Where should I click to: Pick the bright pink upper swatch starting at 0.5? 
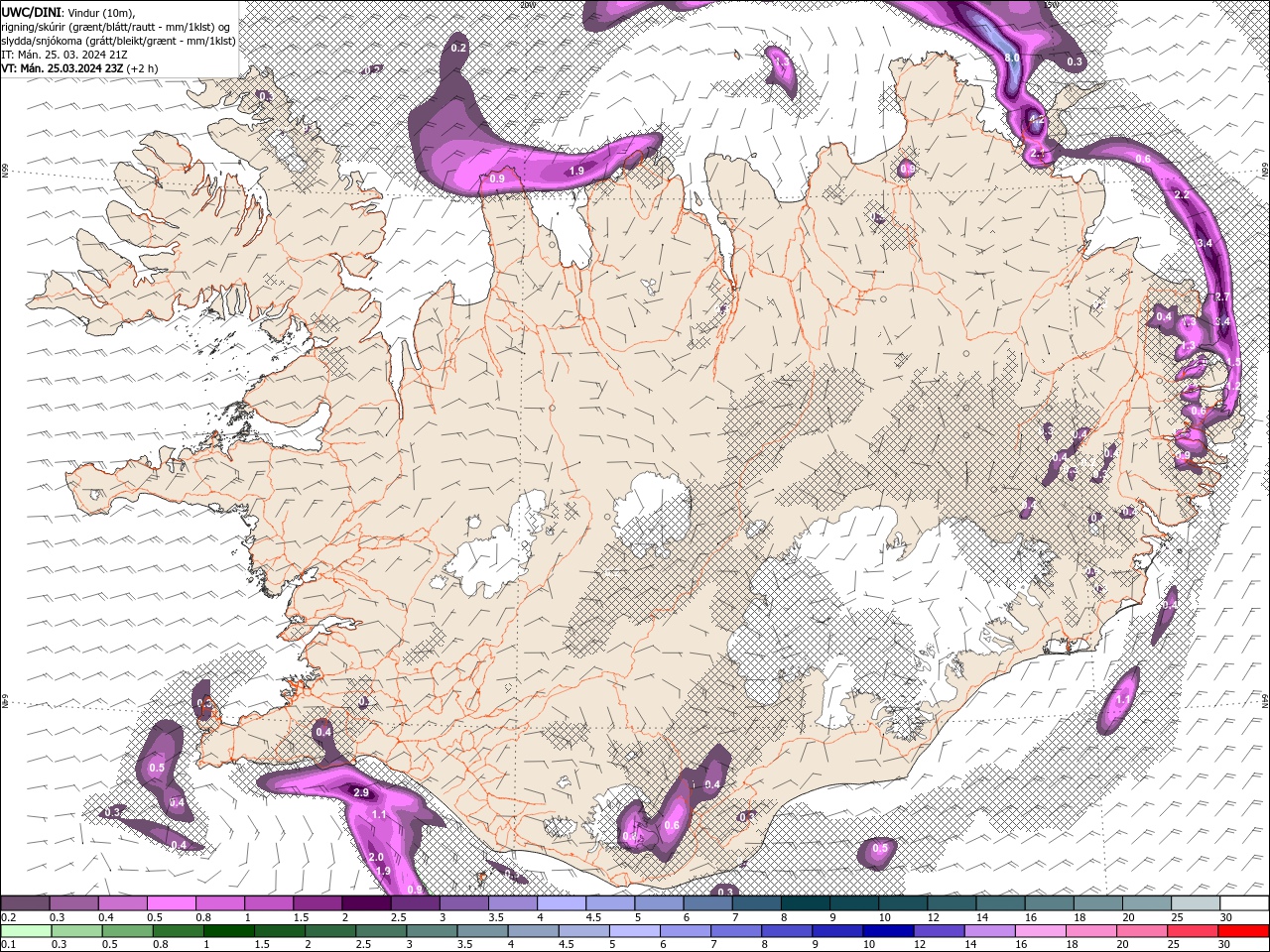pyautogui.click(x=171, y=903)
